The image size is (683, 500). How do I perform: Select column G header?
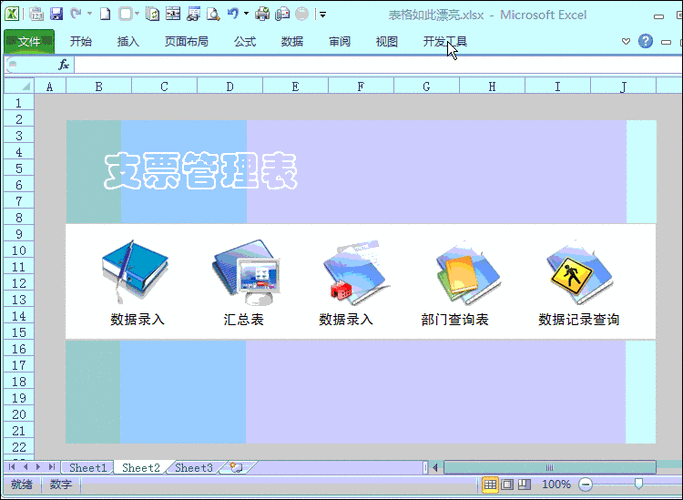[426, 86]
